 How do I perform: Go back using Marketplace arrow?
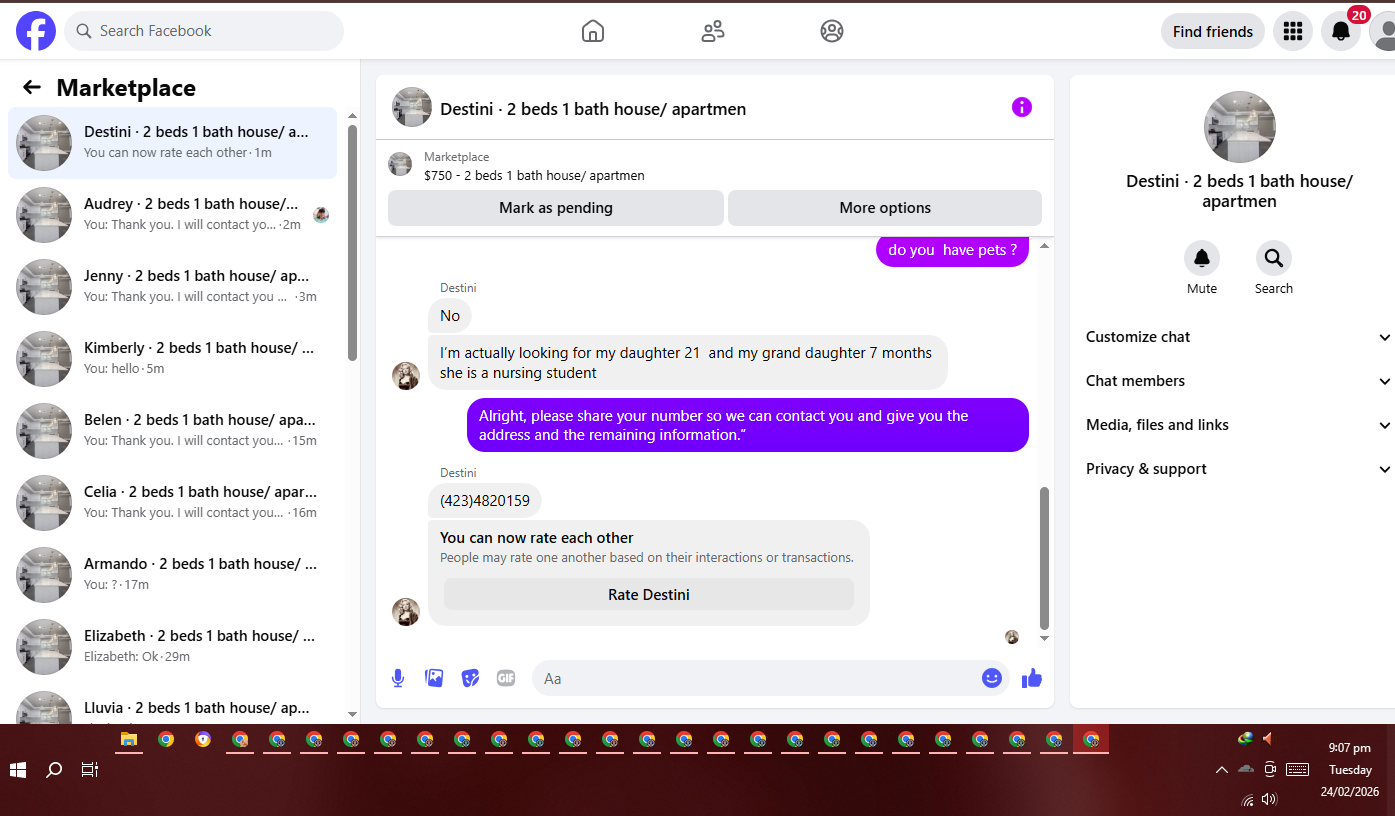[x=32, y=87]
